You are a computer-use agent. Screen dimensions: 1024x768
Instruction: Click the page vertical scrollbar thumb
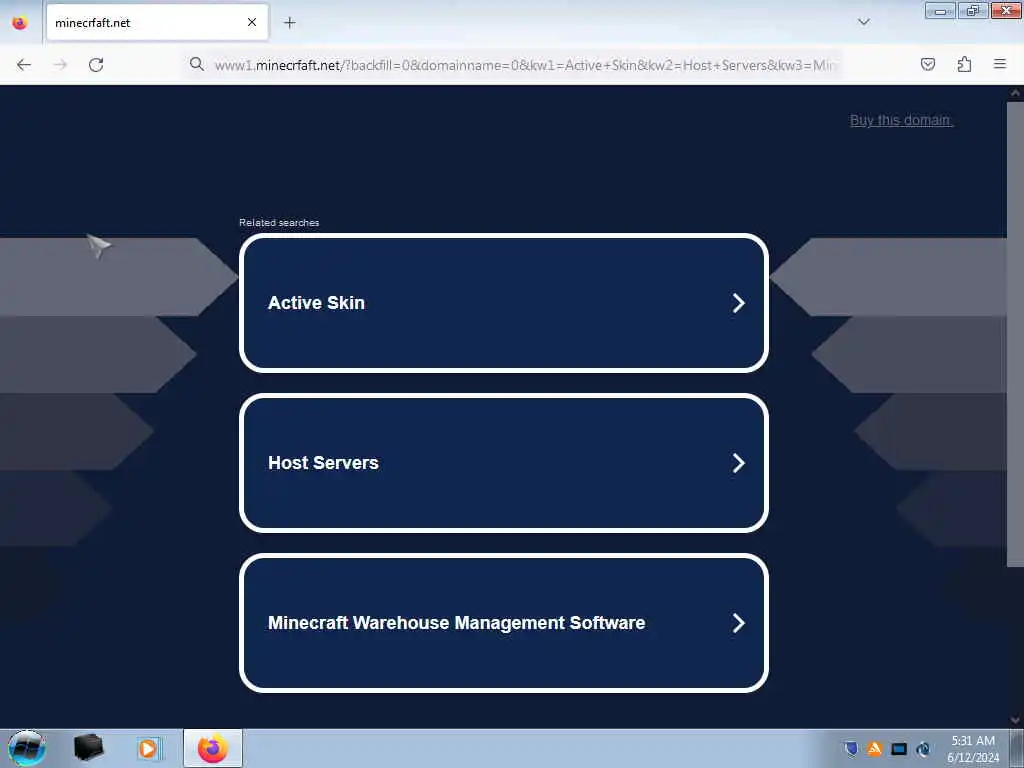(x=1015, y=333)
